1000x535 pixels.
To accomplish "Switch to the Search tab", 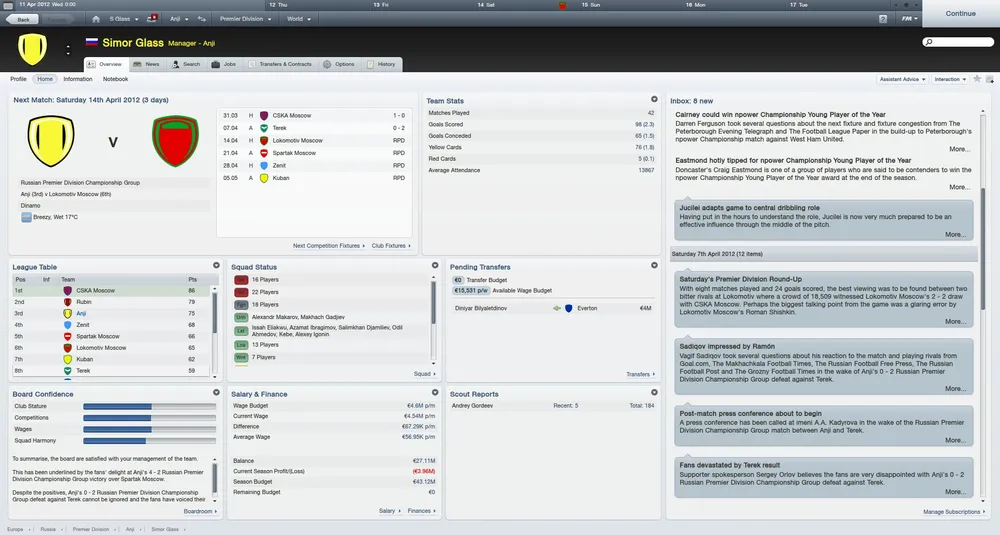I will pos(186,64).
